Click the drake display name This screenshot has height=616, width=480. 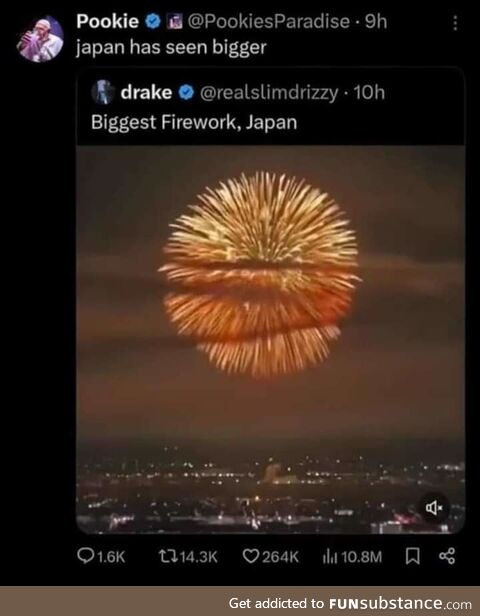146,93
